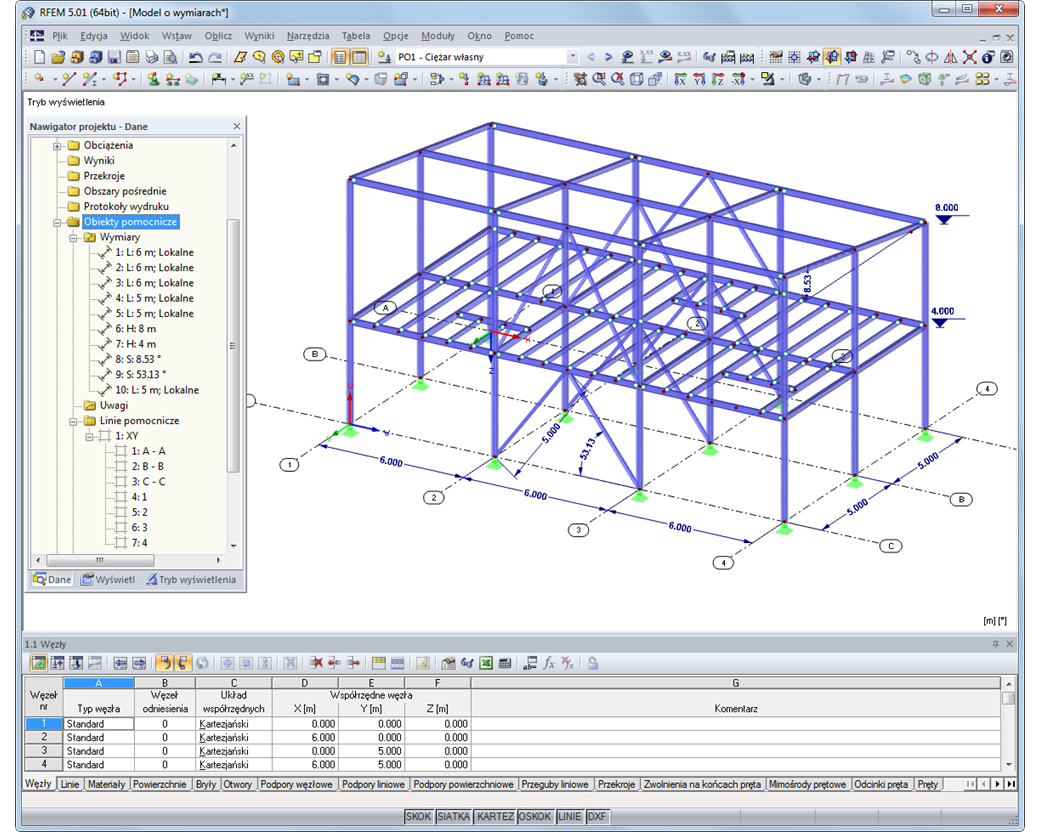Go to next load case arrow

608,57
